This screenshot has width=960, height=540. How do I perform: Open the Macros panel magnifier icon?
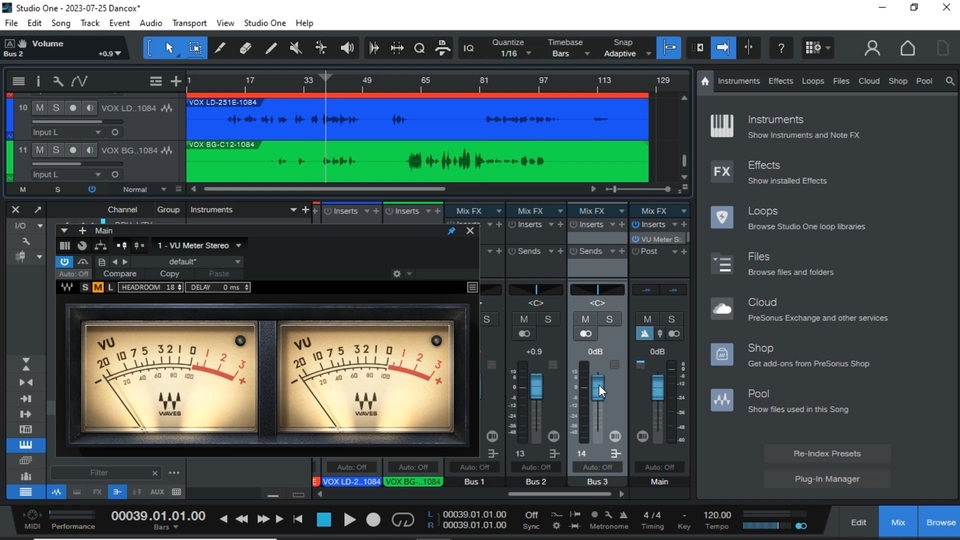pos(419,48)
